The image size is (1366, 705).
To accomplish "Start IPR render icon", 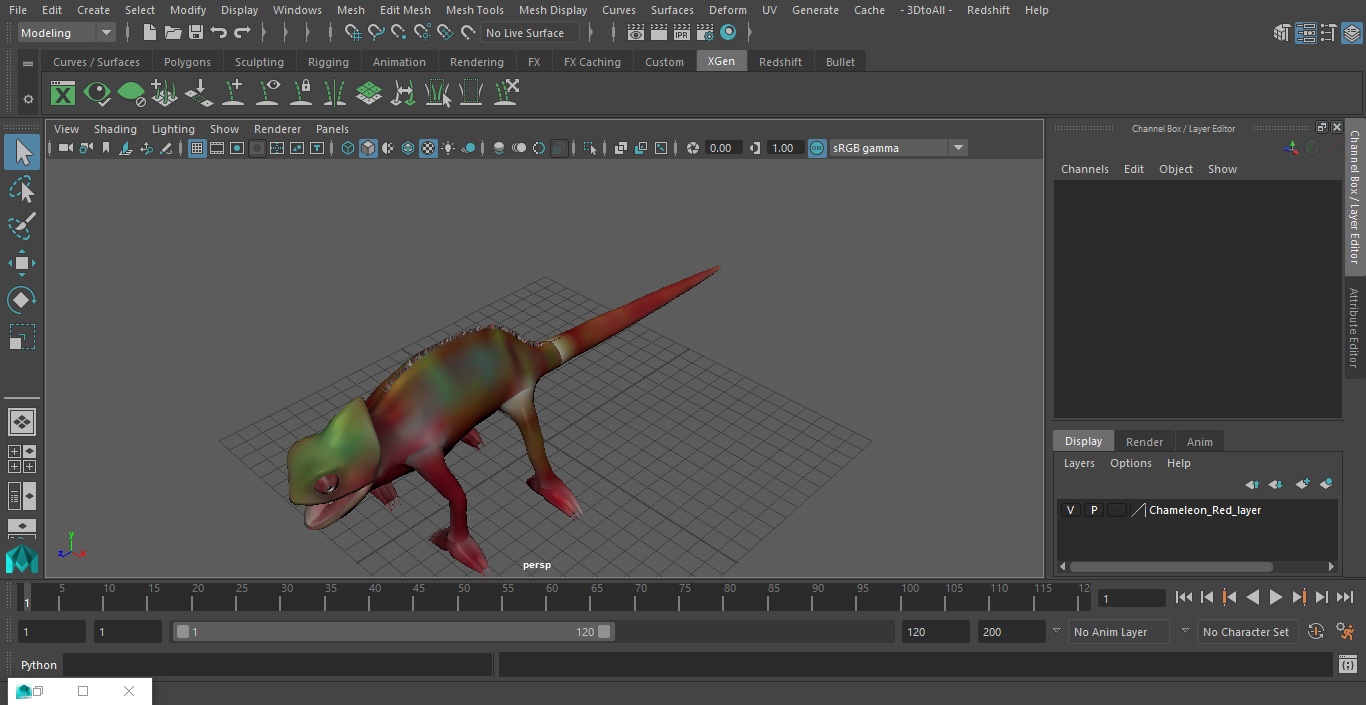I will [681, 33].
